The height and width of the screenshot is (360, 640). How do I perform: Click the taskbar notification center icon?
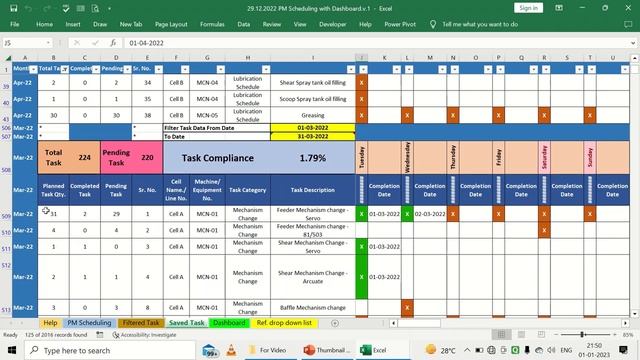623,350
